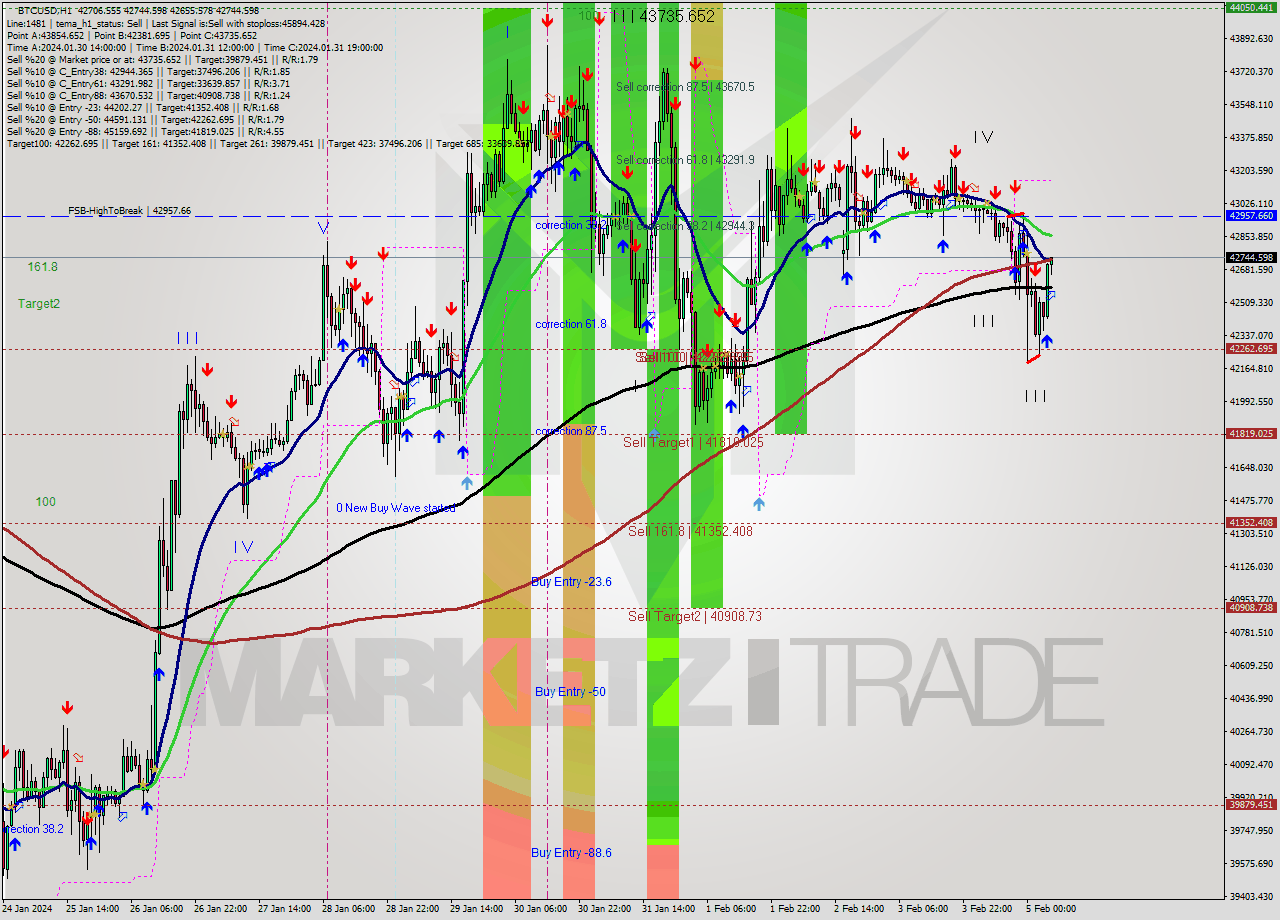
Task: Click the green 'Target2' label
Action: 38,303
